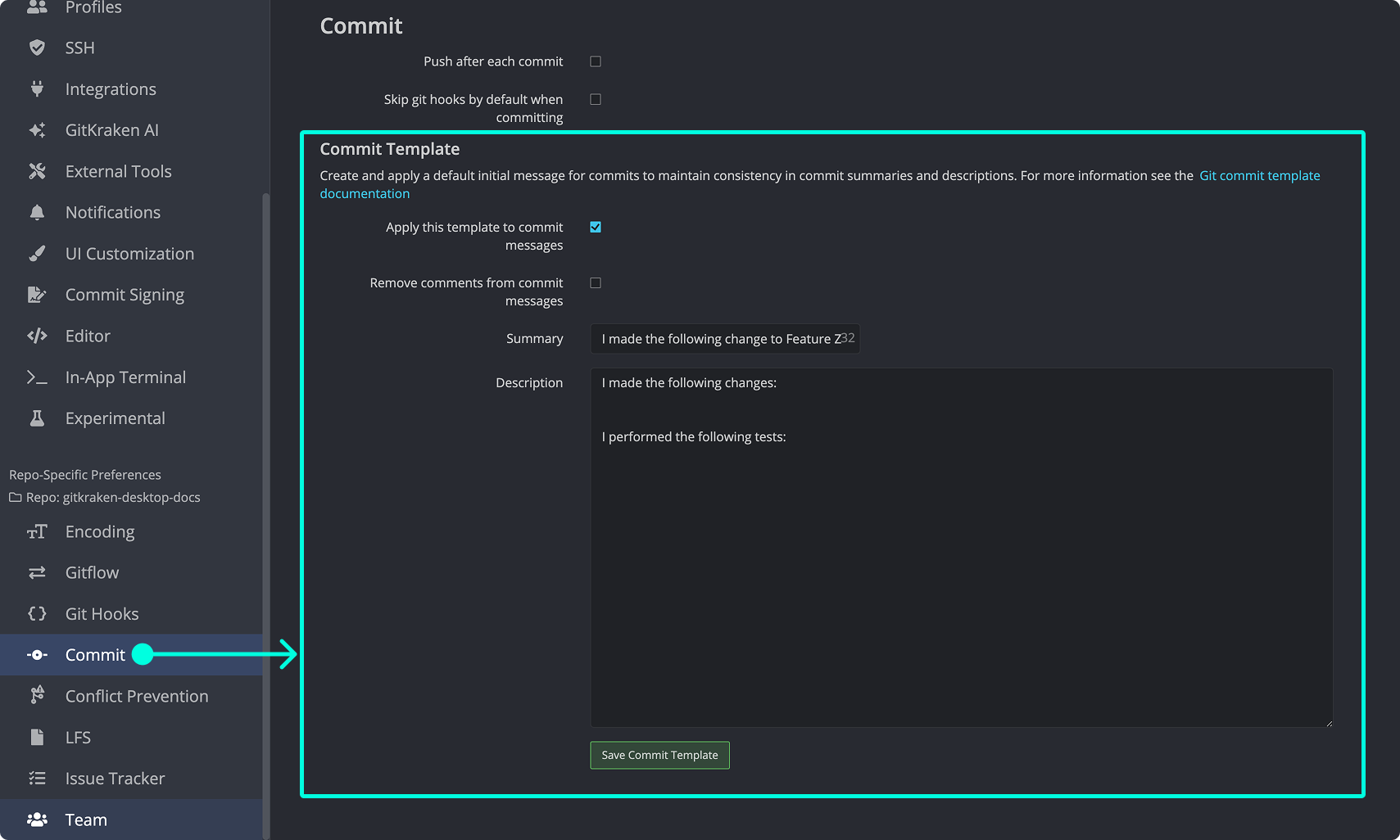Switch to the Gitflow preferences
Image resolution: width=1400 pixels, height=840 pixels.
[92, 572]
